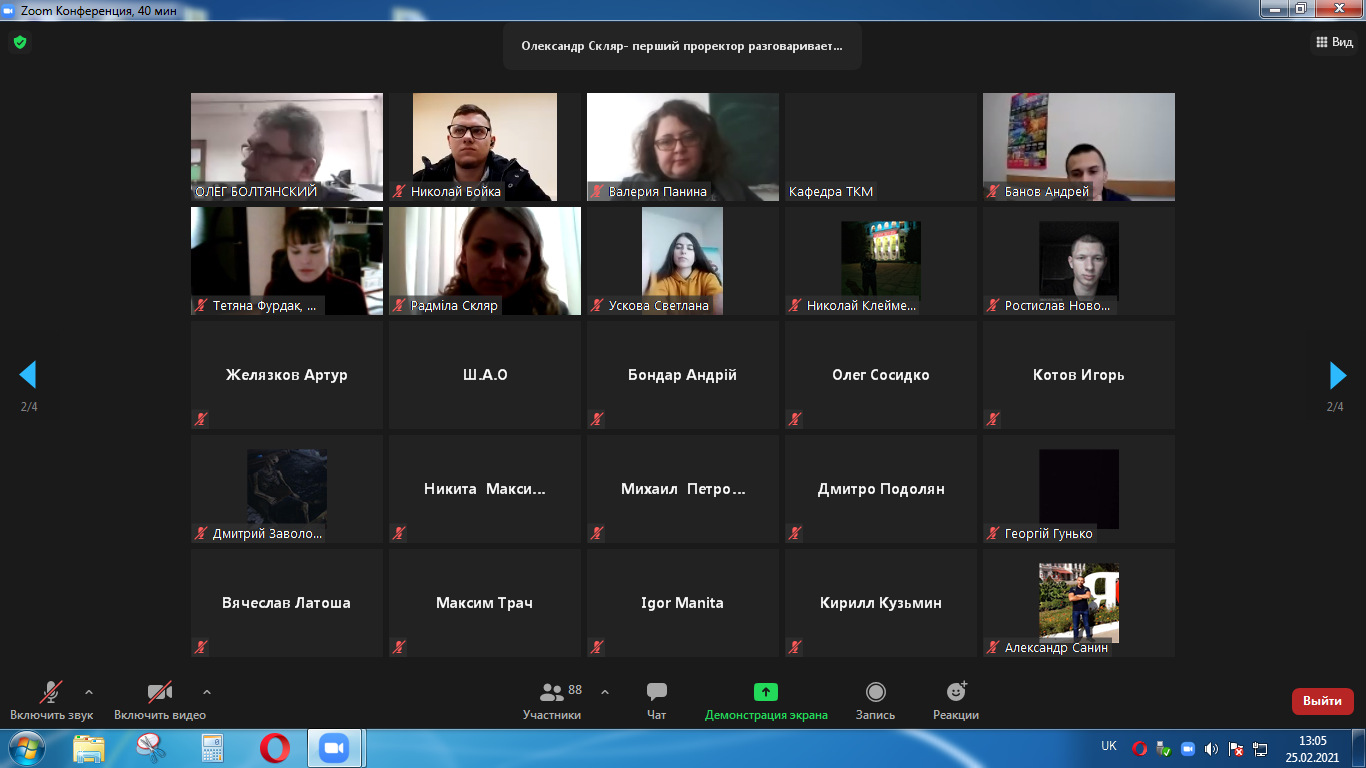Expand video options arrow beside camera
This screenshot has height=768, width=1366.
click(207, 692)
